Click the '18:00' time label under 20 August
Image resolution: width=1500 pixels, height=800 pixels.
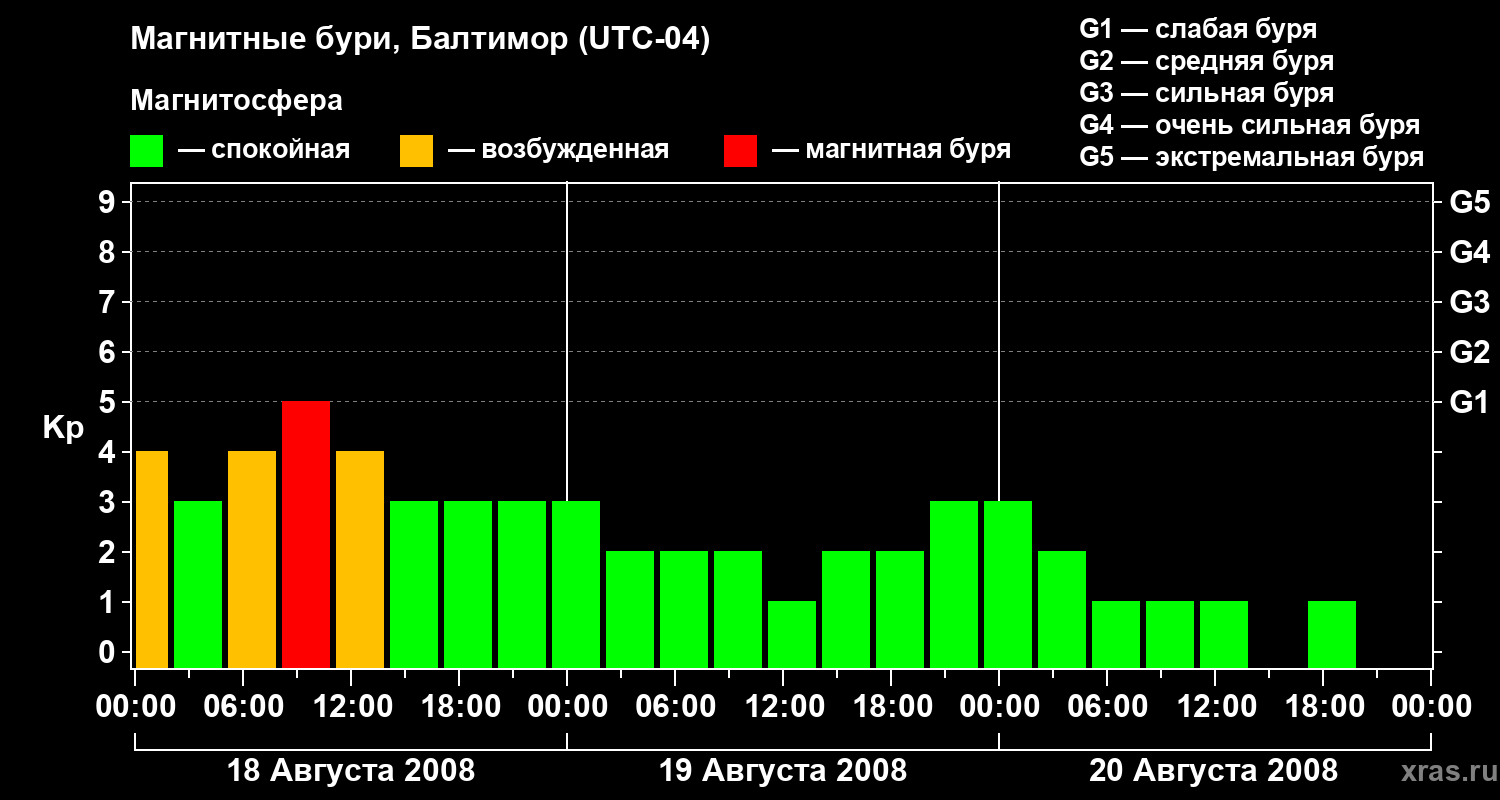(1323, 707)
